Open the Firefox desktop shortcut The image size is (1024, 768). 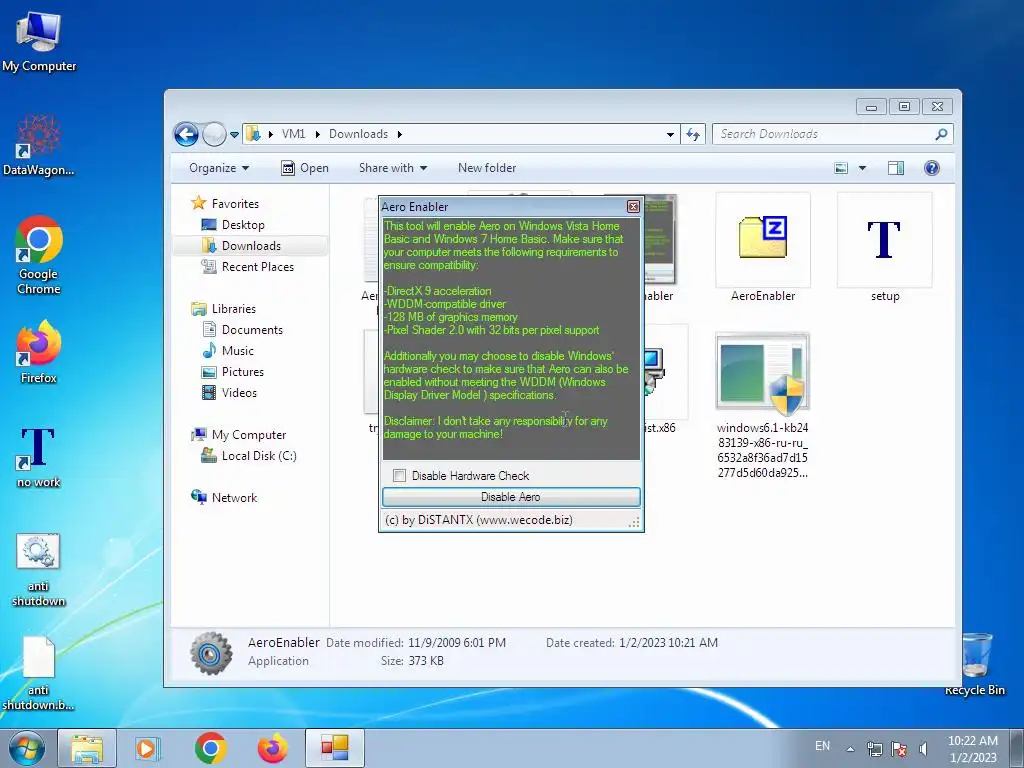tap(39, 351)
